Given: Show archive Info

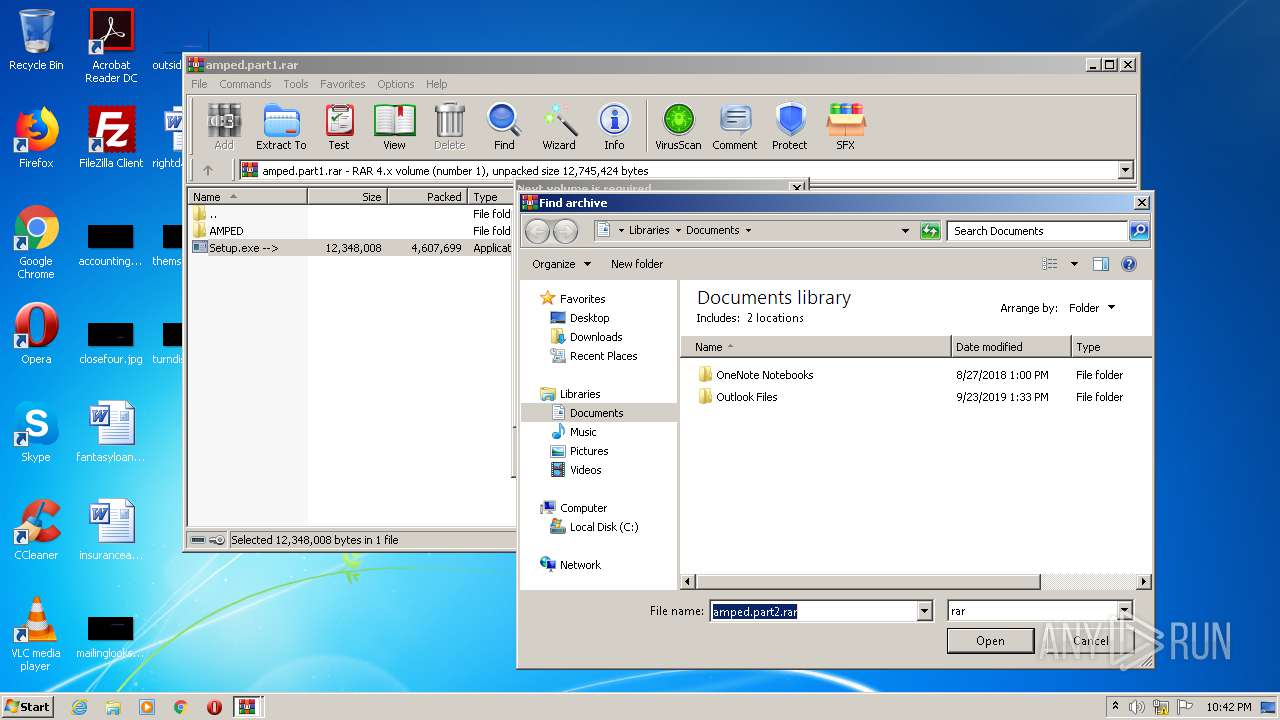Looking at the screenshot, I should click(614, 127).
